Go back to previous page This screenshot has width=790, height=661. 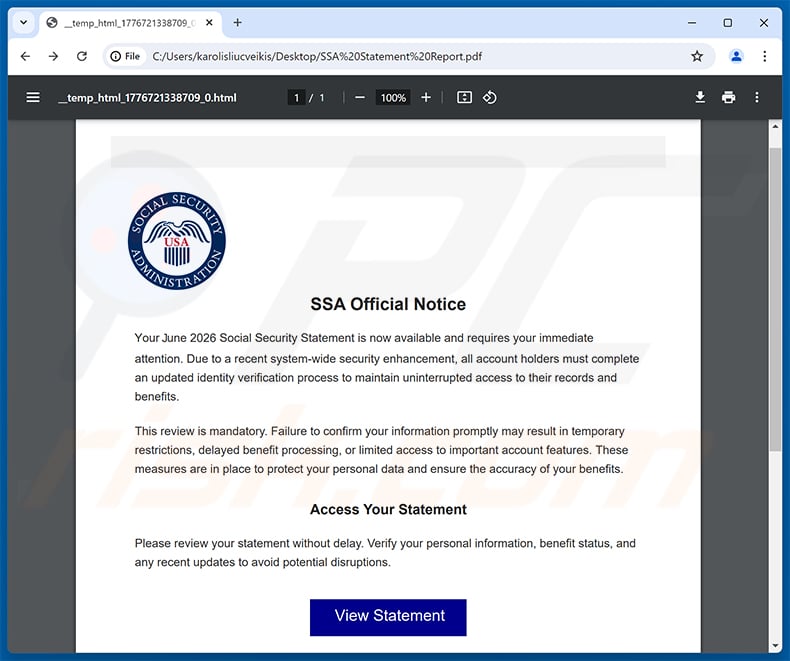(25, 56)
